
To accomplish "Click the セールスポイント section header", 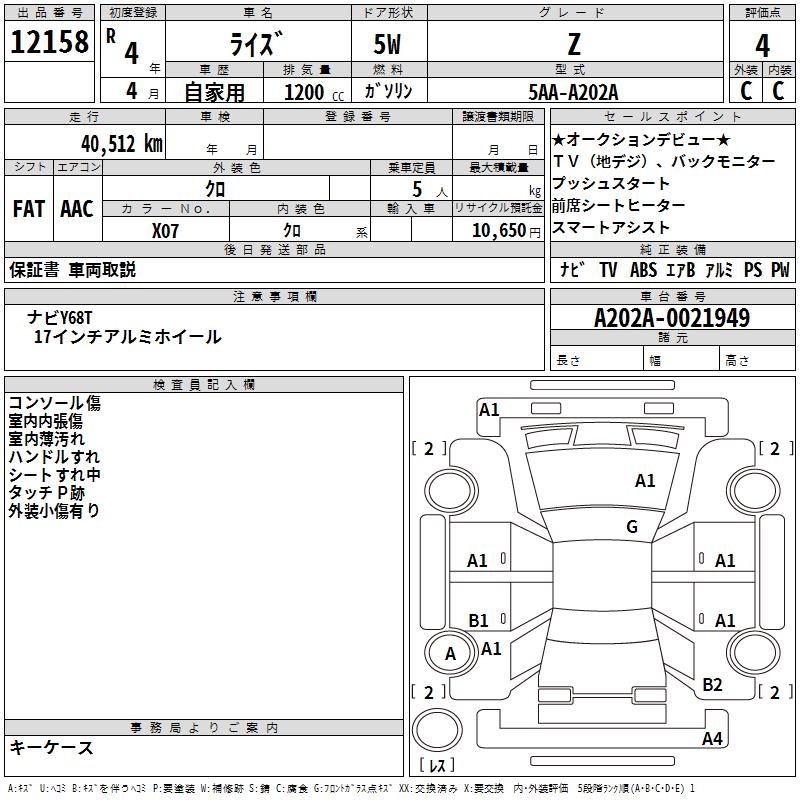I will [672, 116].
